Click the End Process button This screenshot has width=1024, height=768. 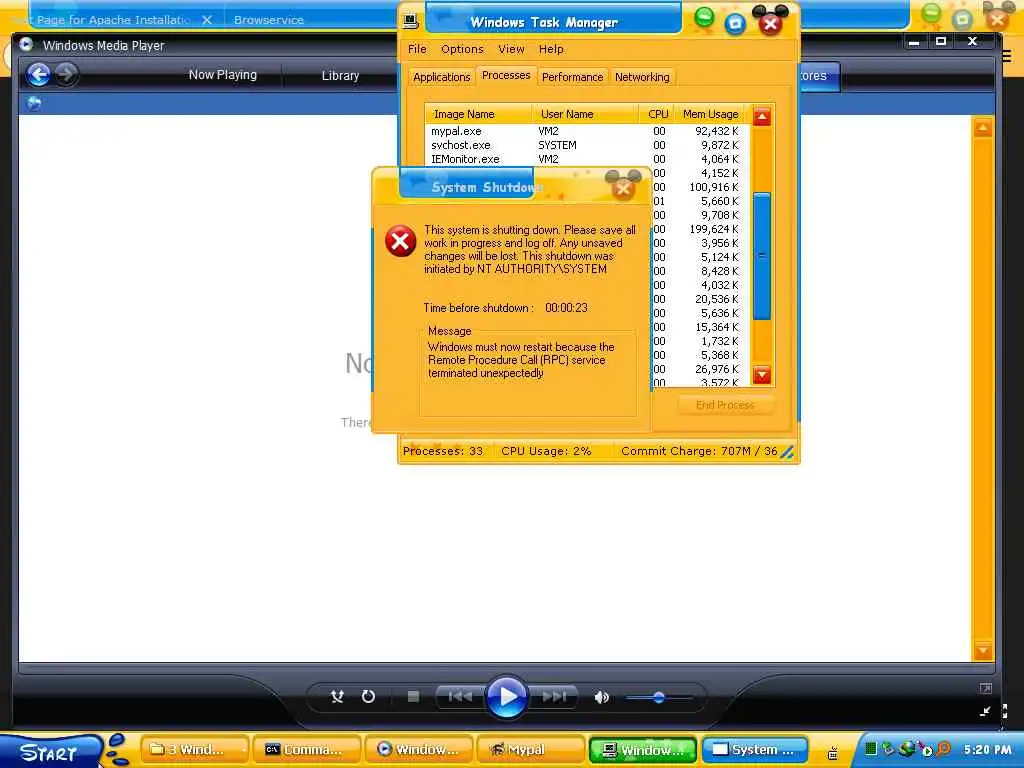click(725, 405)
